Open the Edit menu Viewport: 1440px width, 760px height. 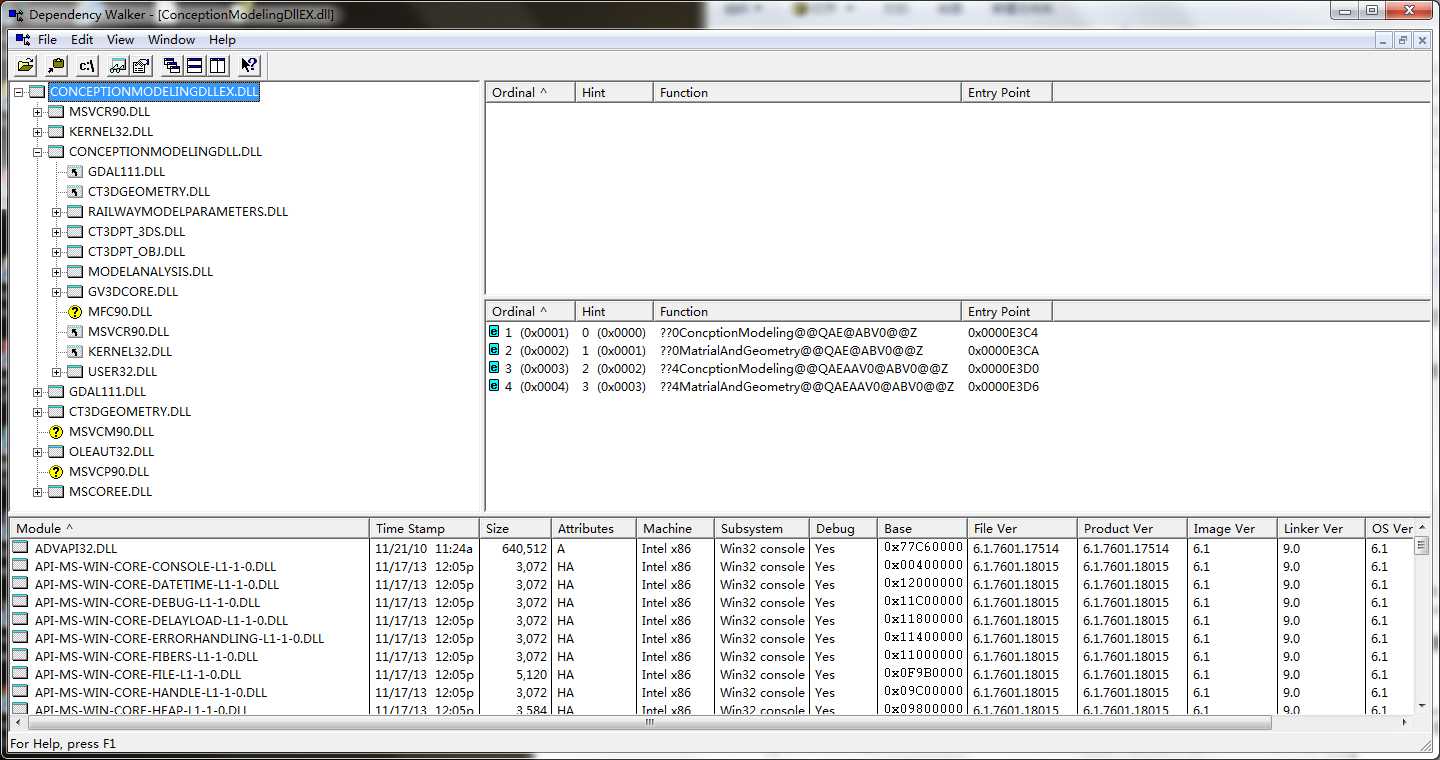[82, 40]
